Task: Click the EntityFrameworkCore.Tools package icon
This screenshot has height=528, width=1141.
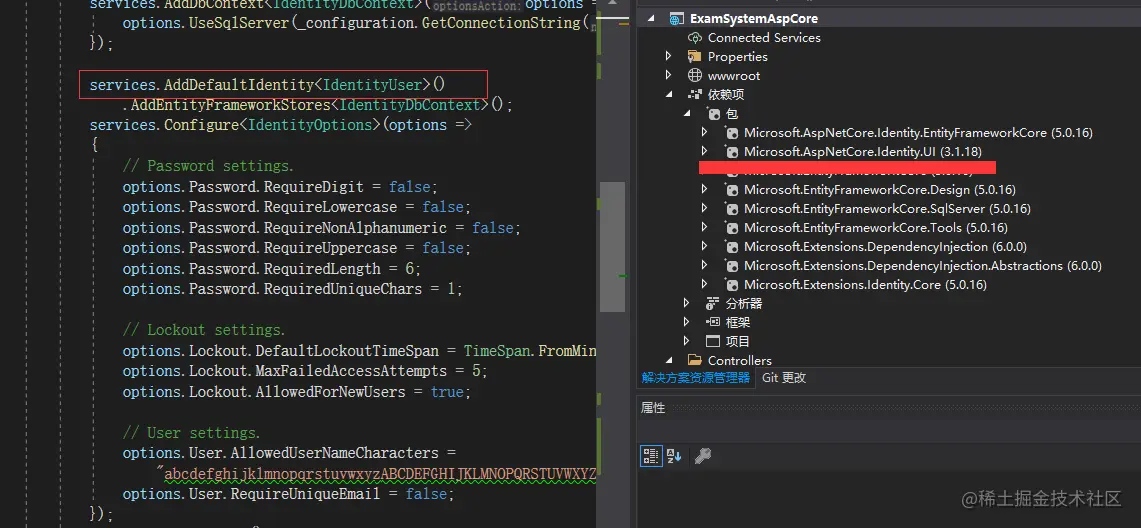Action: [731, 228]
